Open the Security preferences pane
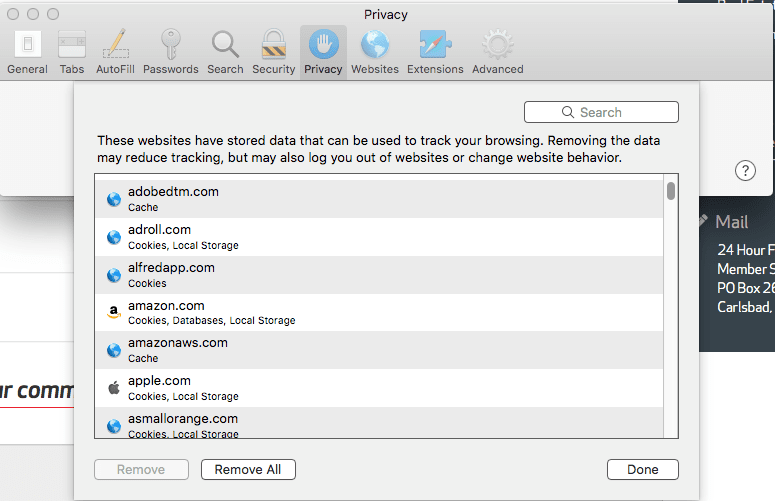The height and width of the screenshot is (501, 775). (273, 52)
